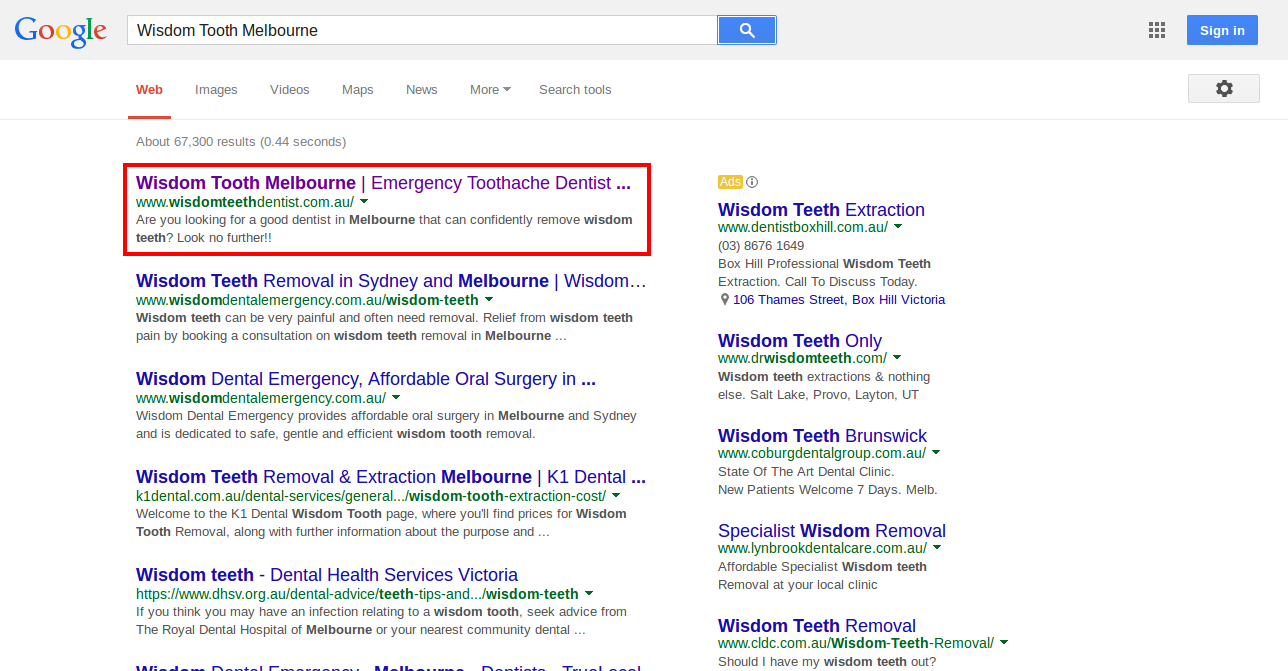Click the yellow Ads label

(730, 182)
